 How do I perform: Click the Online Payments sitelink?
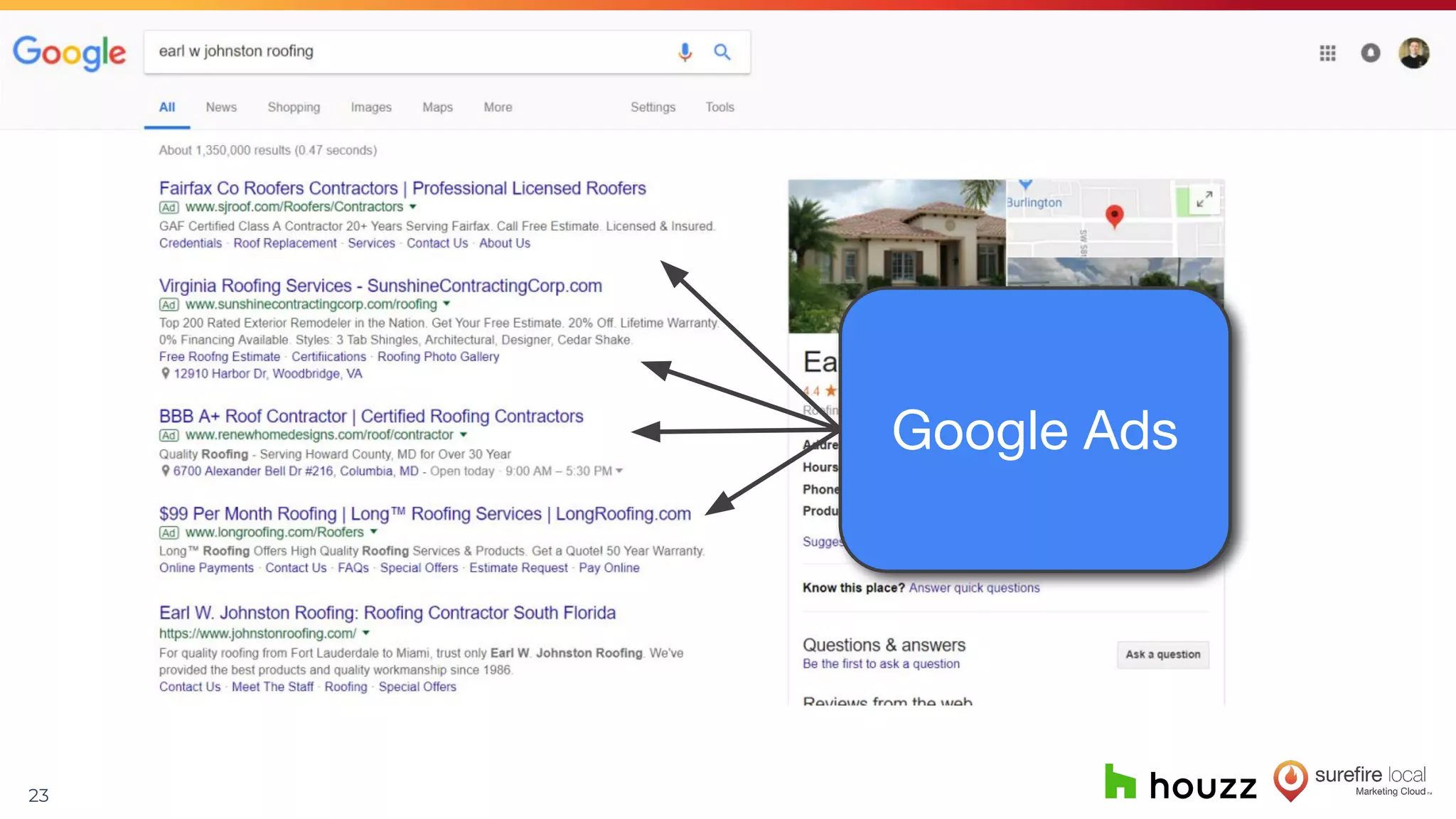point(206,568)
